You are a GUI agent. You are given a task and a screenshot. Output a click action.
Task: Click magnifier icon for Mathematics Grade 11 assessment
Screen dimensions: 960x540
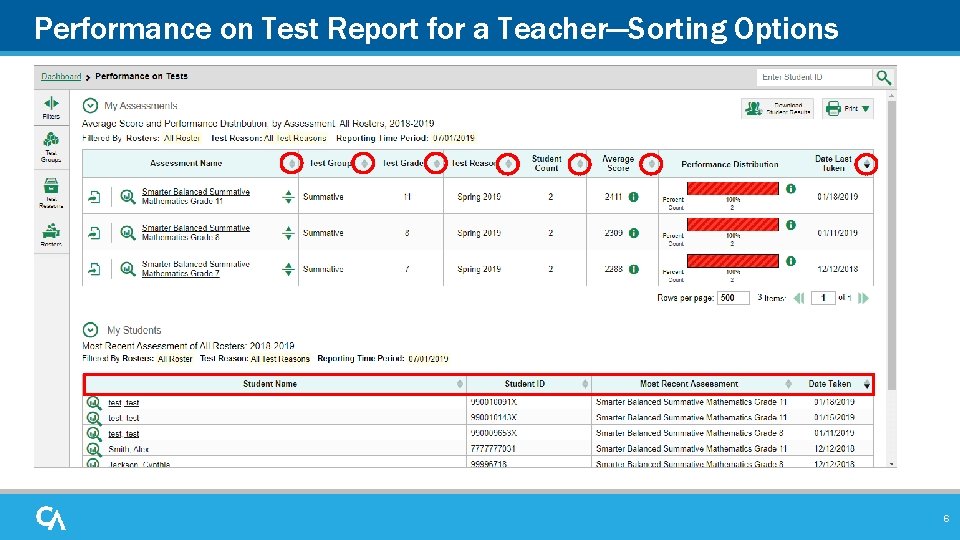(x=127, y=197)
